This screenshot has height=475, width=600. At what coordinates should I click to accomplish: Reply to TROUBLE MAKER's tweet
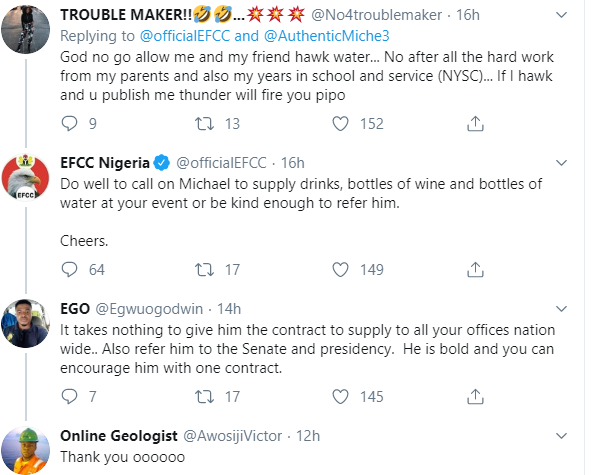point(70,124)
